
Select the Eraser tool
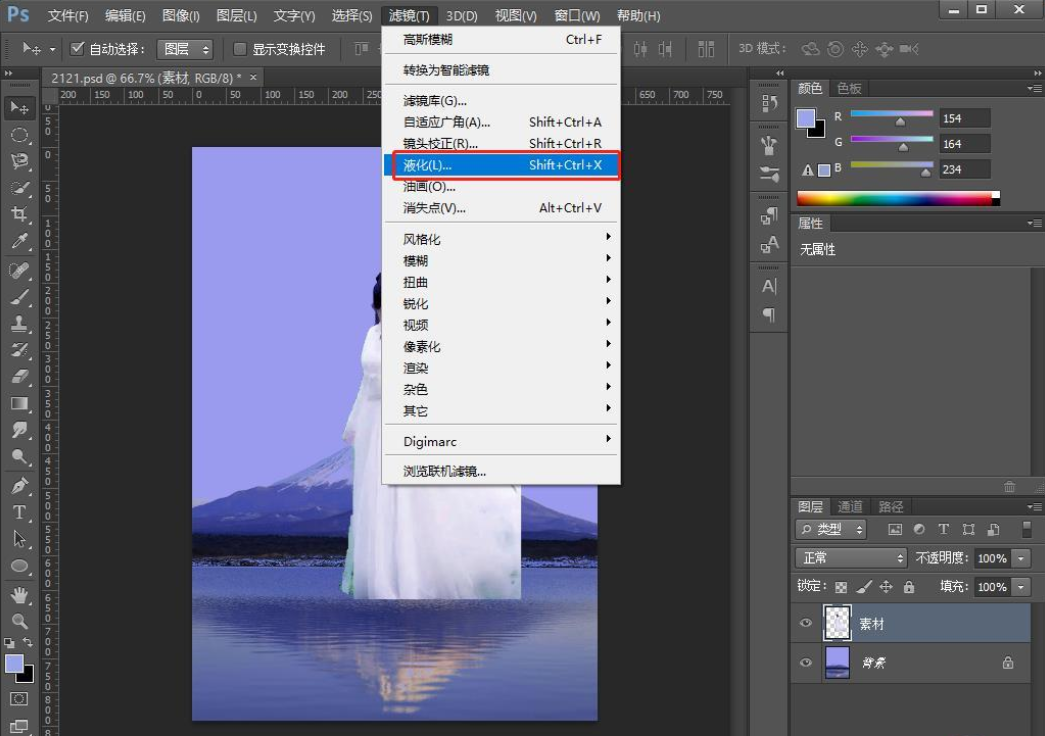pos(19,377)
